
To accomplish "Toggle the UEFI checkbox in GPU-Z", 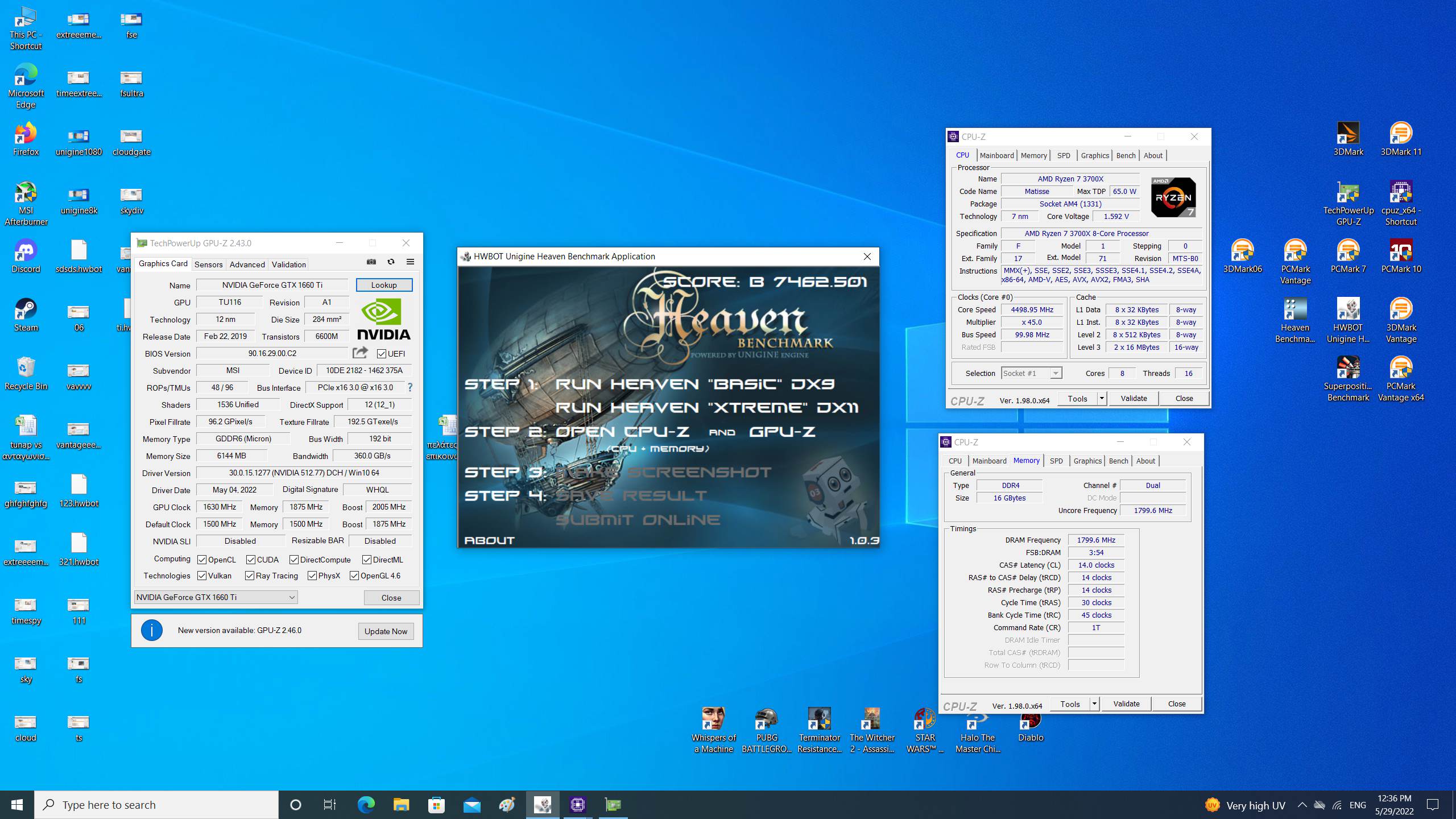I will [x=382, y=353].
